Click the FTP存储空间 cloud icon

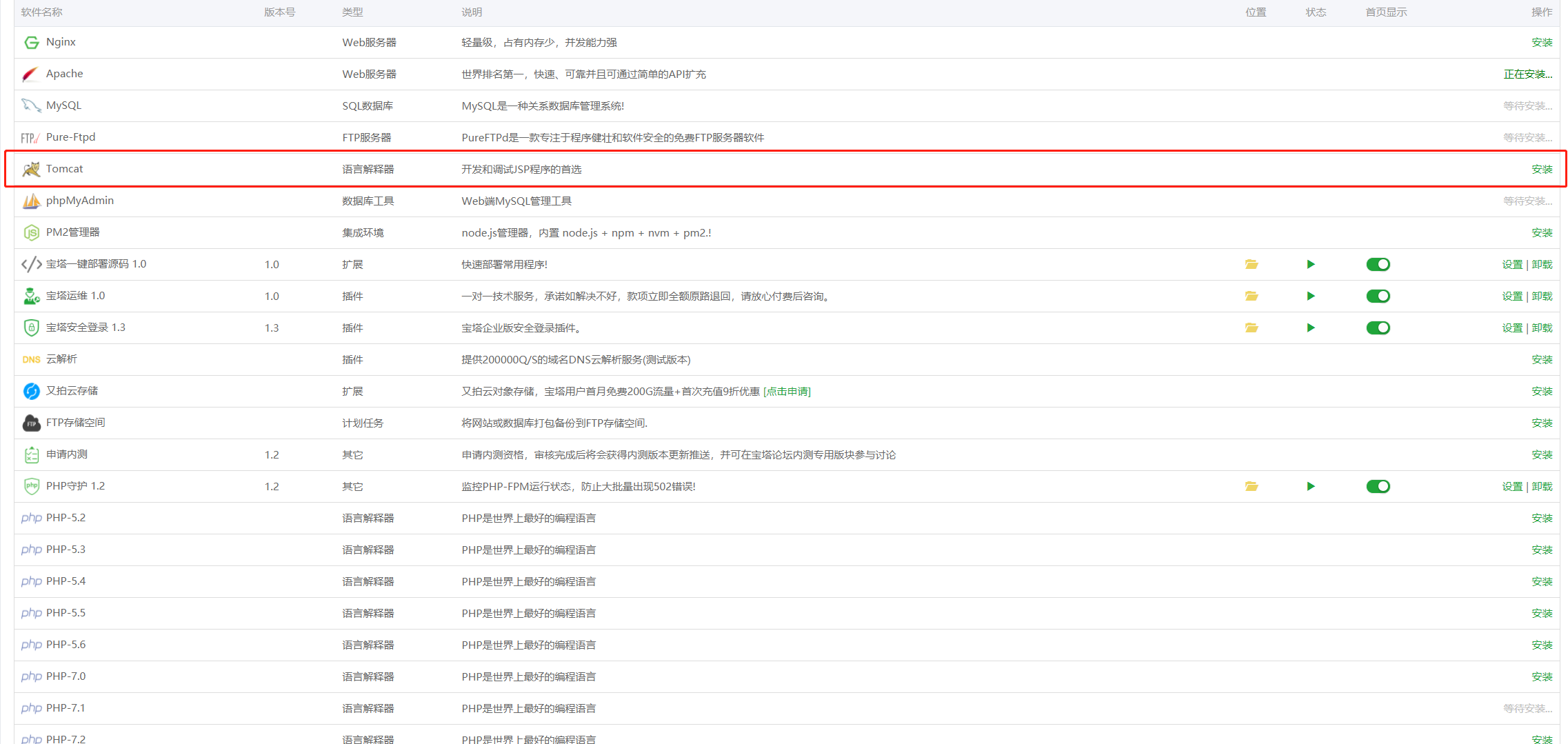31,423
